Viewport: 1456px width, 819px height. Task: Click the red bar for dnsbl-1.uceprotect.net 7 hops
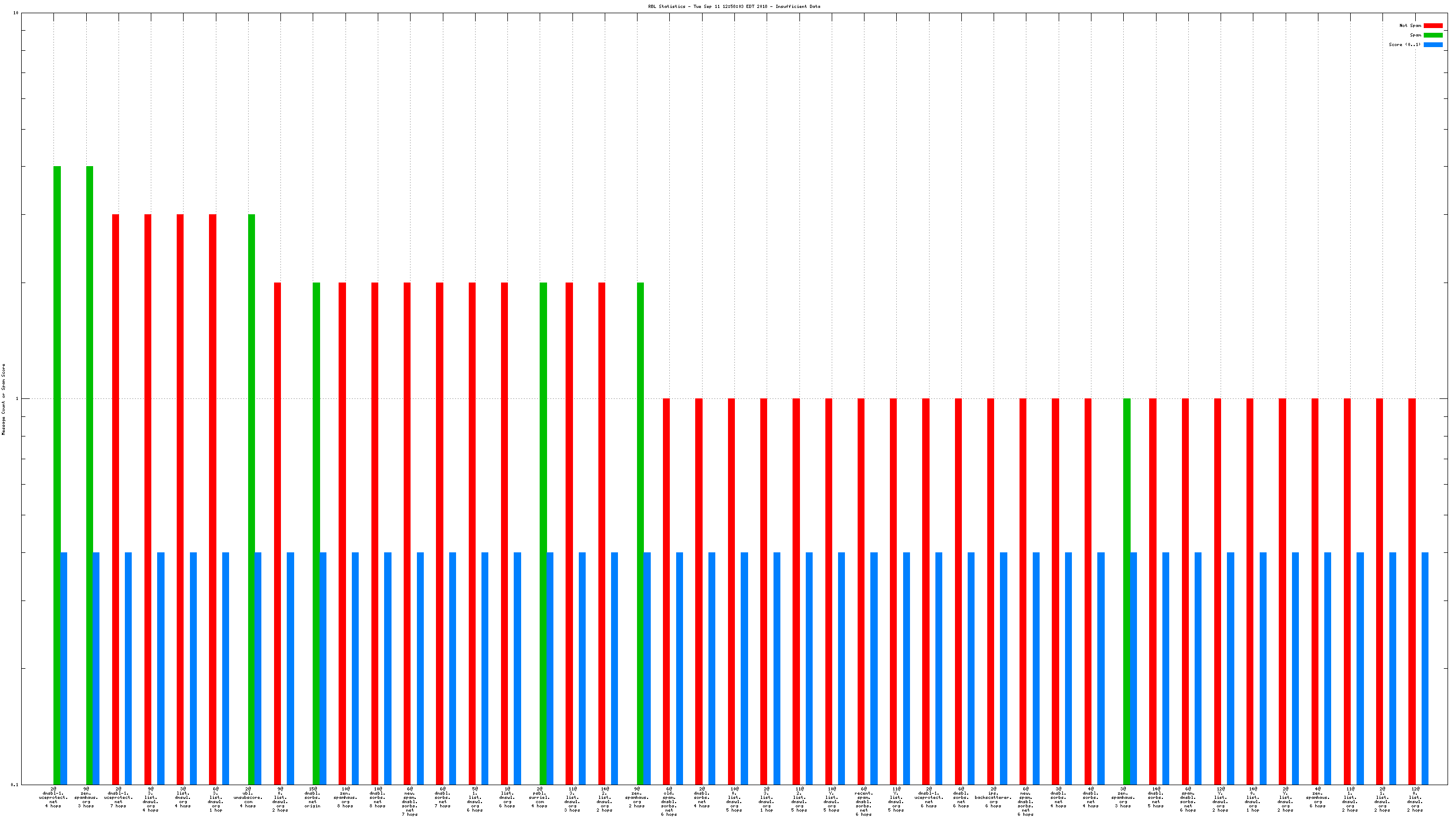point(115,498)
